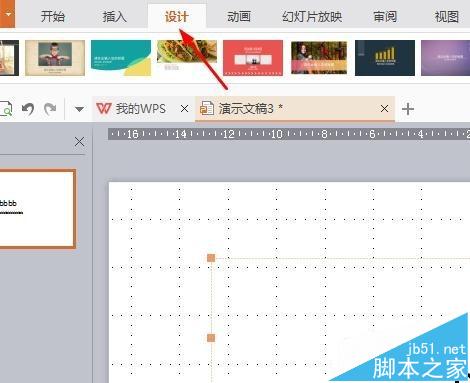
Task: Open the 审阅 ribbon tab
Action: [x=385, y=16]
